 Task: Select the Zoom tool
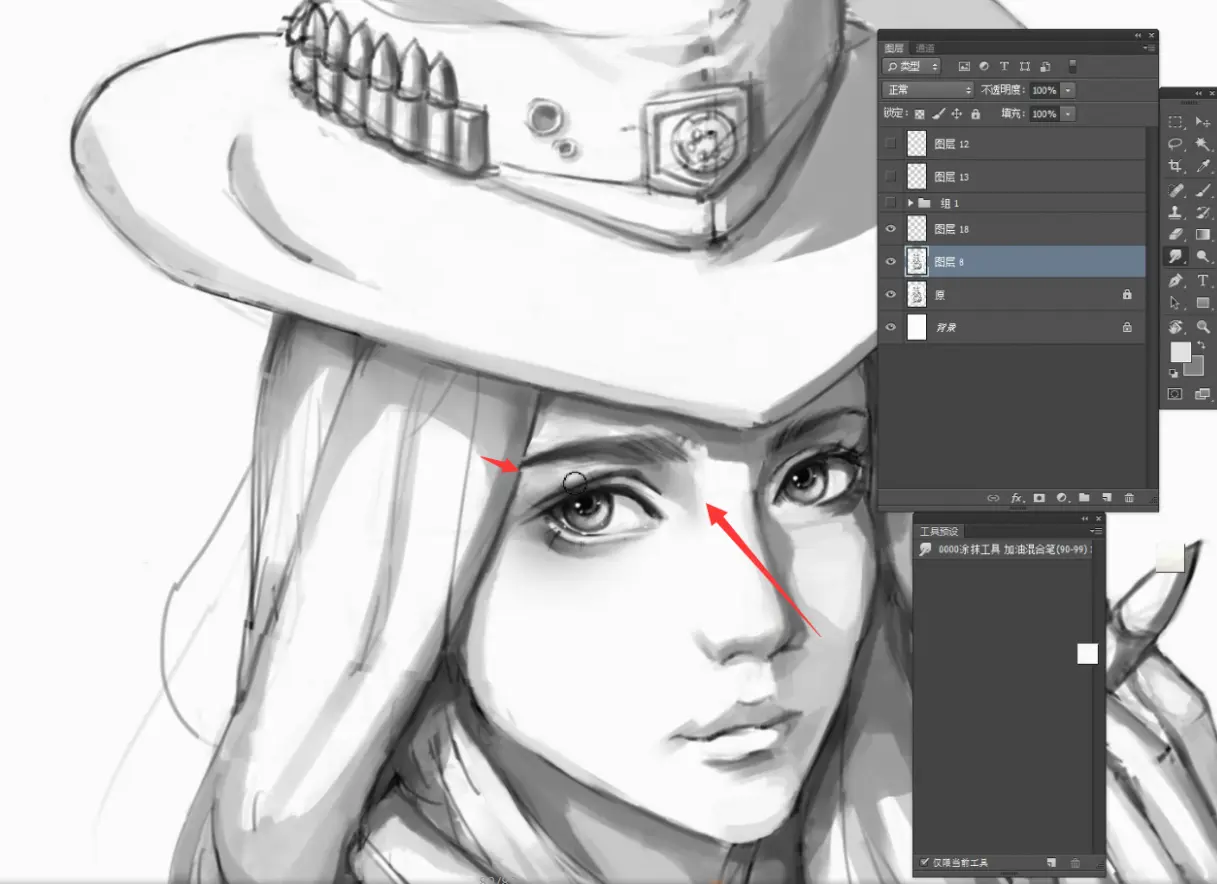[x=1203, y=327]
